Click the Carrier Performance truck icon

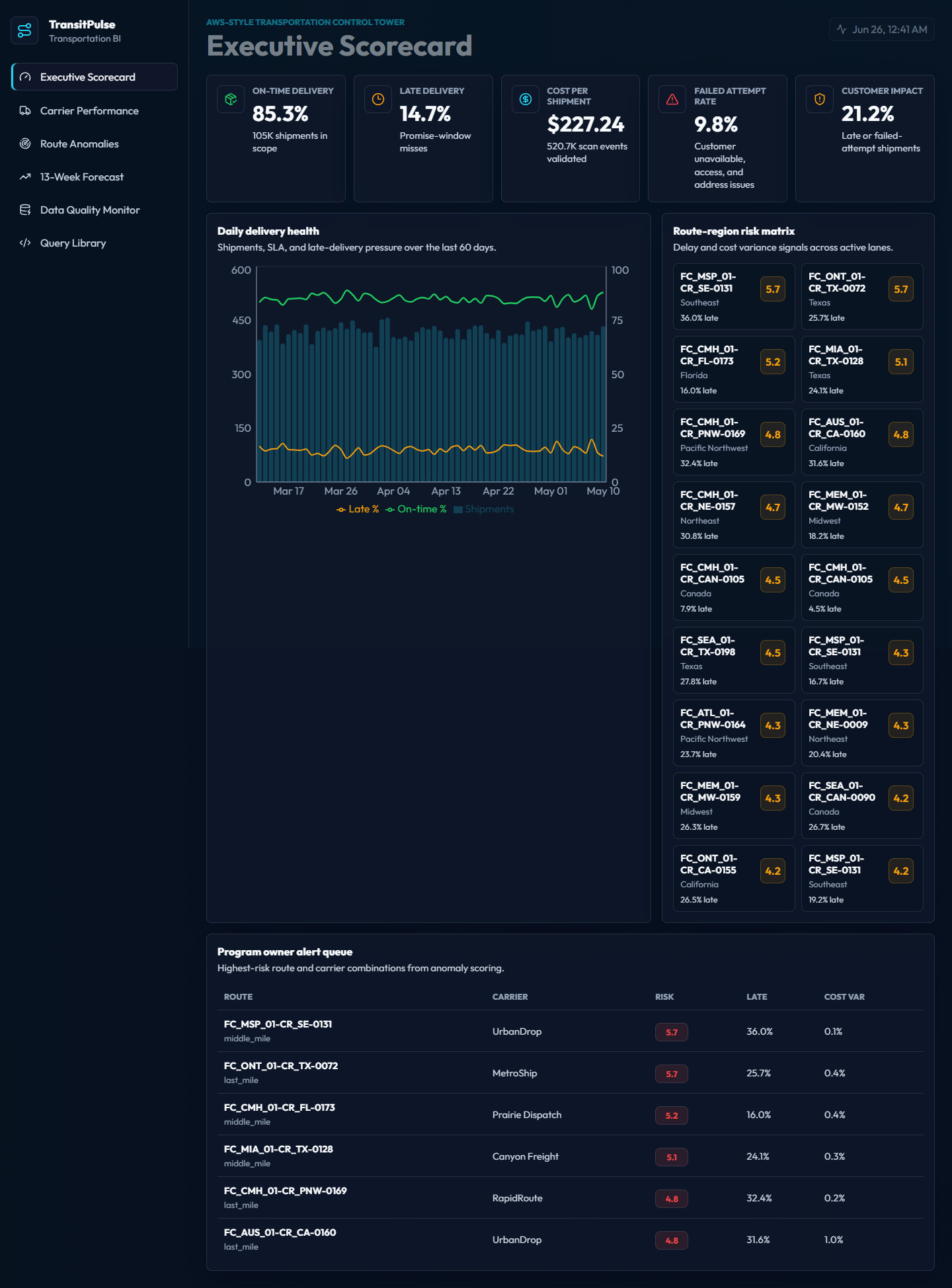tap(25, 110)
